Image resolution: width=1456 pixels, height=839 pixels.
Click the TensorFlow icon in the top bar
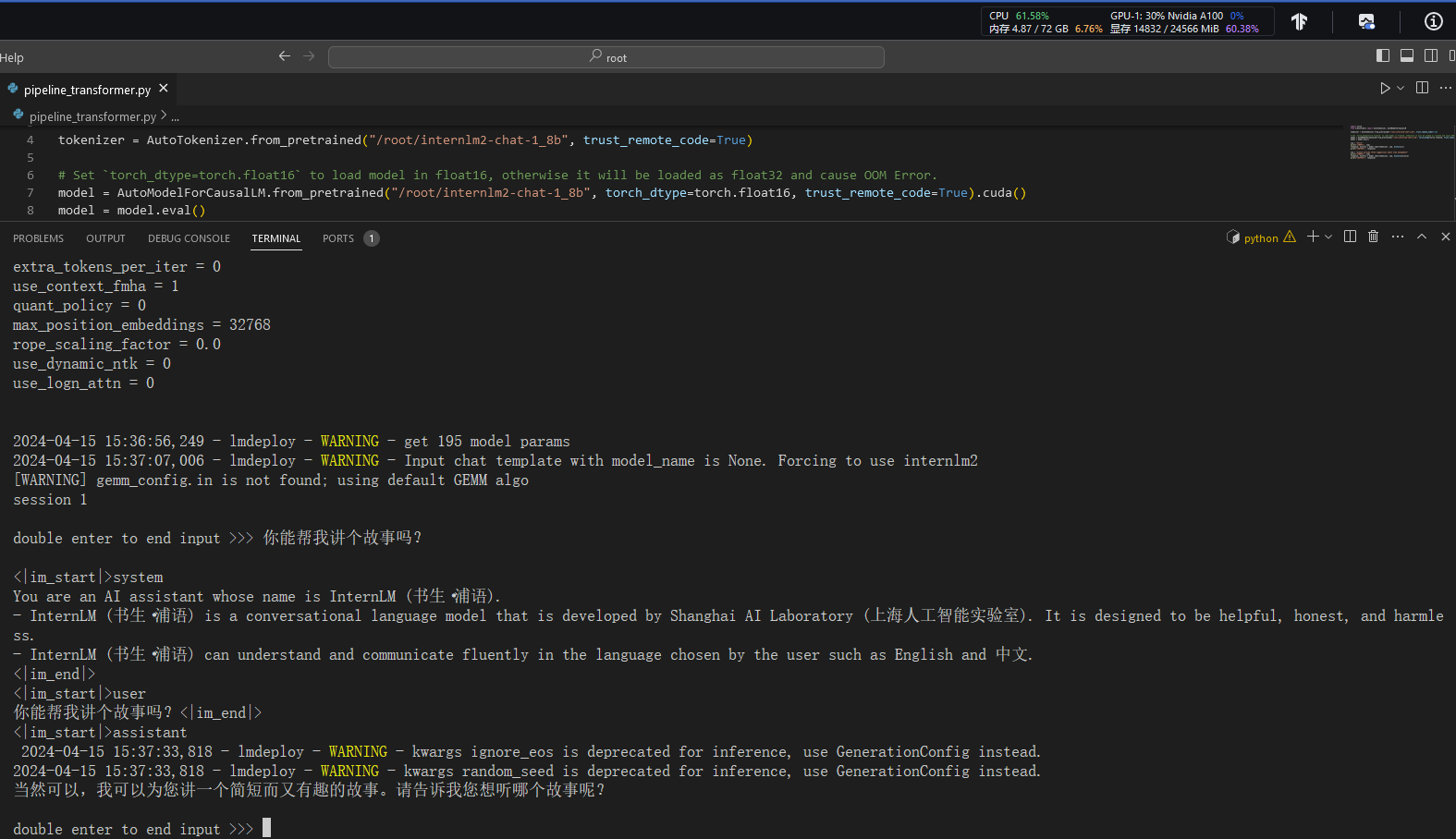tap(1299, 21)
